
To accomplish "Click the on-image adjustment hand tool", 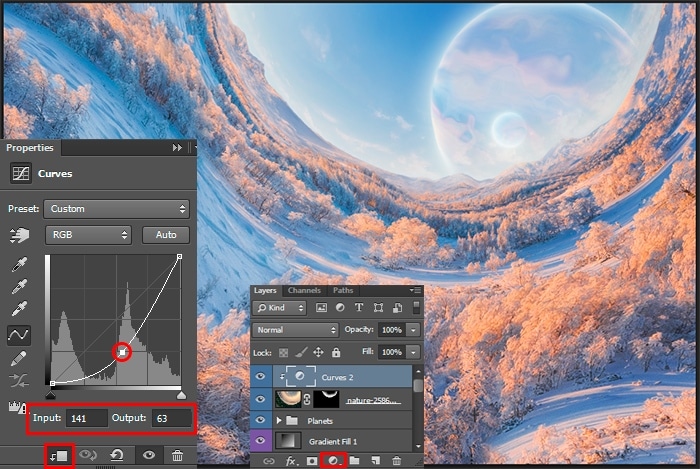I will pos(19,235).
